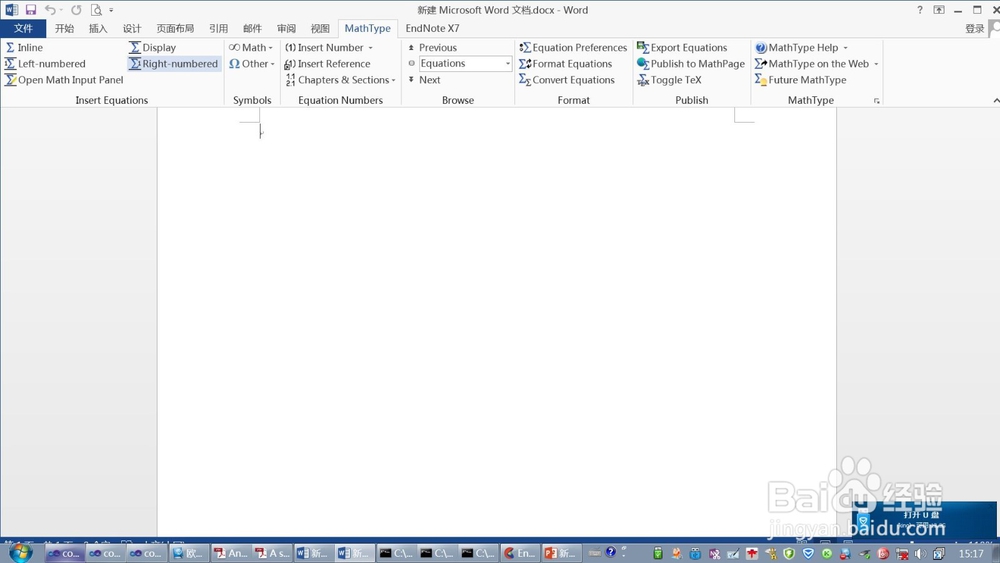Click Export Equations

point(682,47)
